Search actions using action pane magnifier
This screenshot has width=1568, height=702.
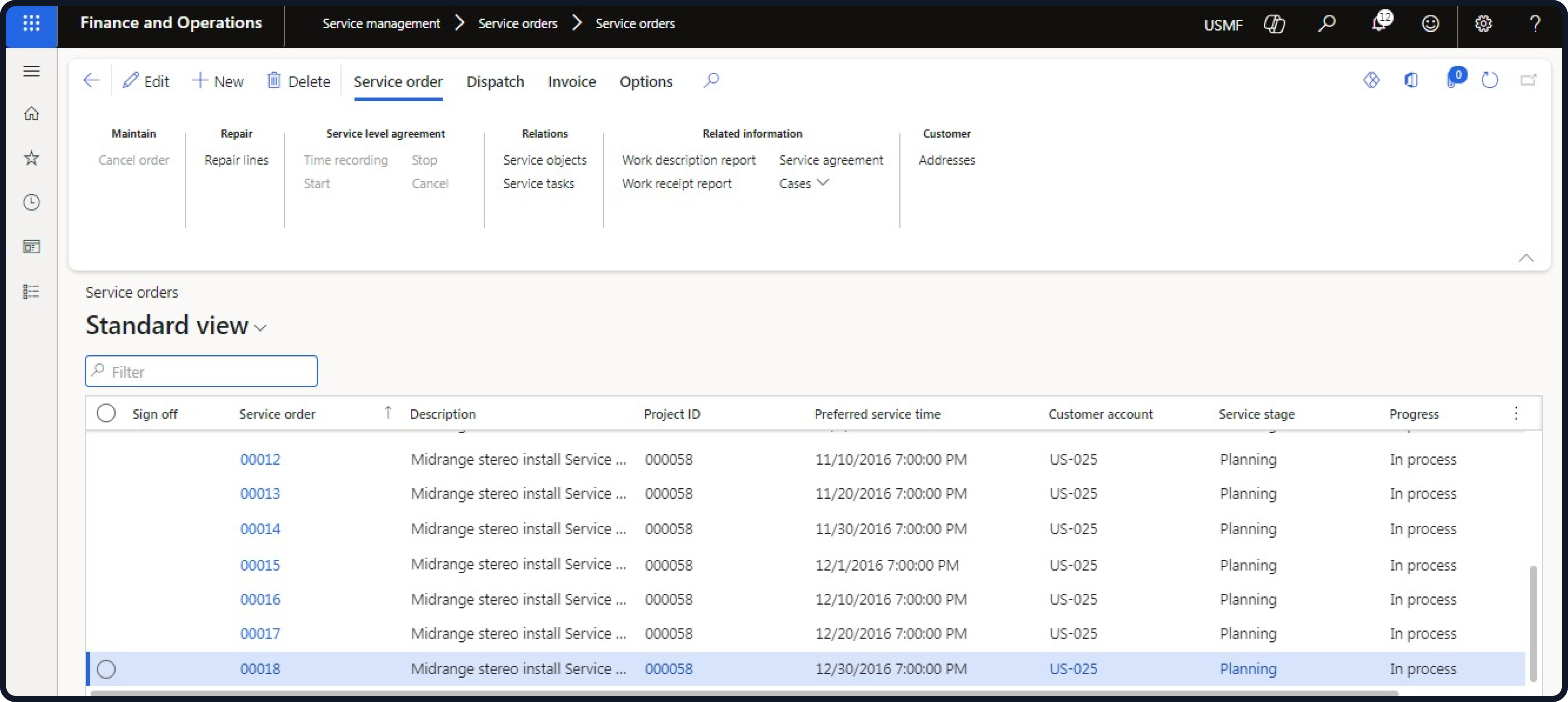tap(711, 80)
